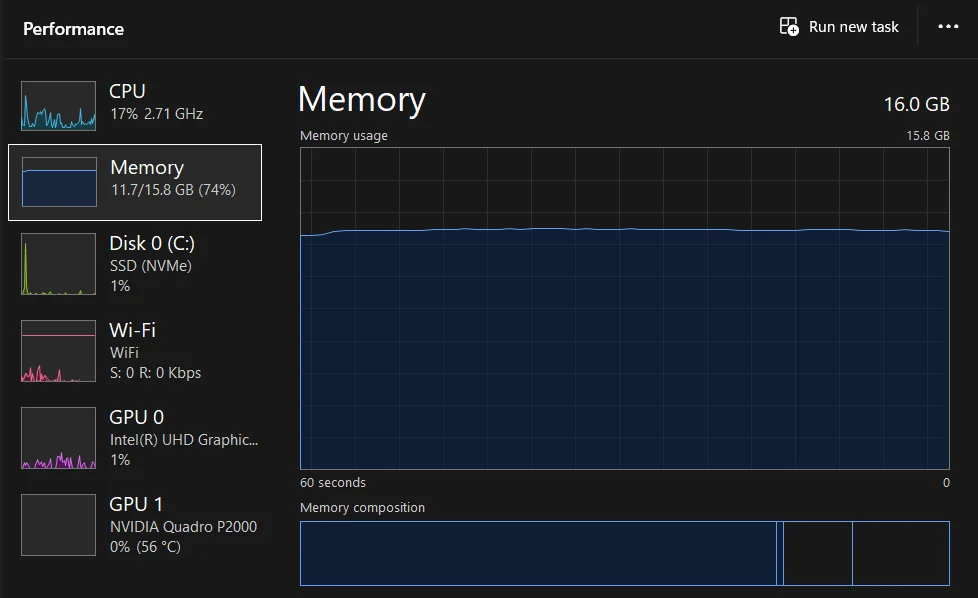Select the CPU mini graph thumbnail
This screenshot has width=978, height=598.
[59, 106]
